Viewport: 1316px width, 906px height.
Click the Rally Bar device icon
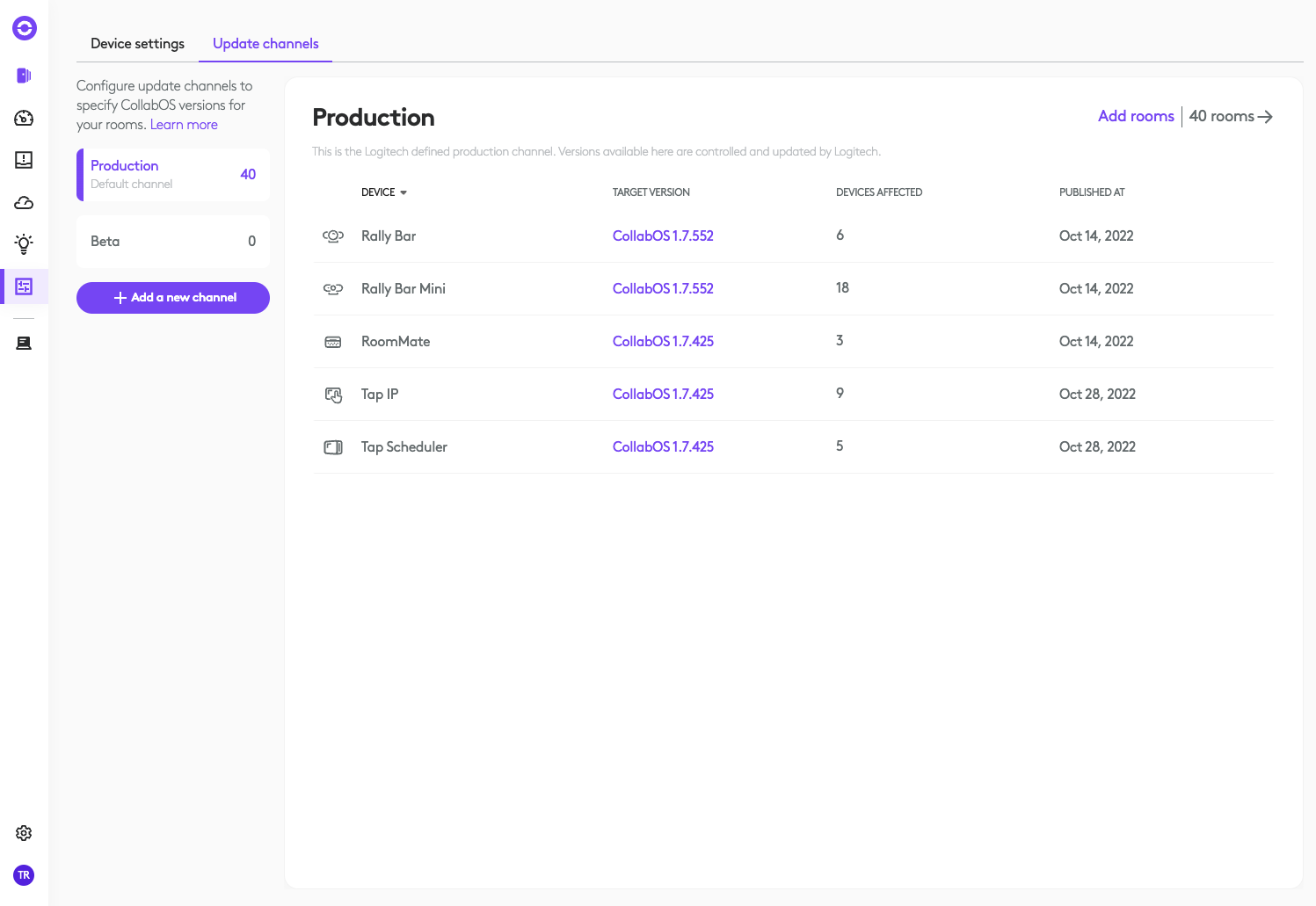(333, 236)
